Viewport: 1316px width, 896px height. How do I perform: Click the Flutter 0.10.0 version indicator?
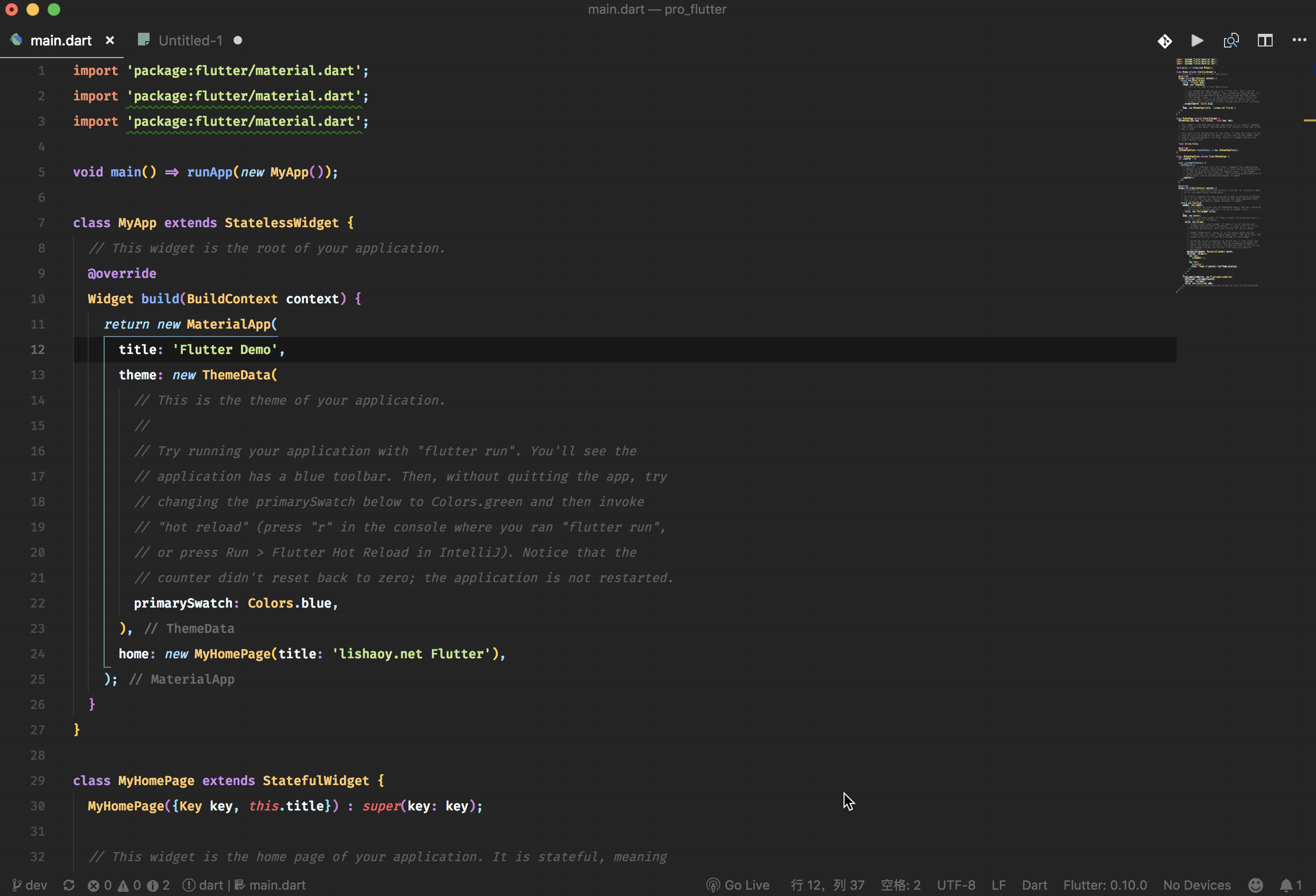pos(1105,885)
